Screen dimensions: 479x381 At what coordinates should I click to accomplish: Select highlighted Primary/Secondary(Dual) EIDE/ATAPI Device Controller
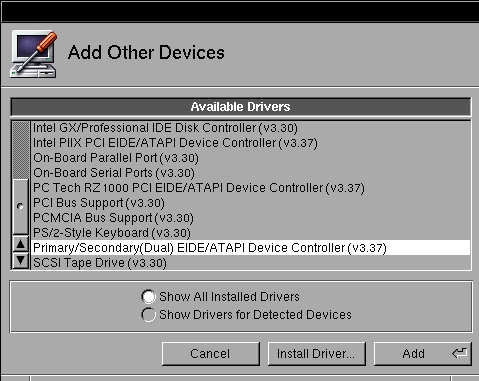coord(251,248)
